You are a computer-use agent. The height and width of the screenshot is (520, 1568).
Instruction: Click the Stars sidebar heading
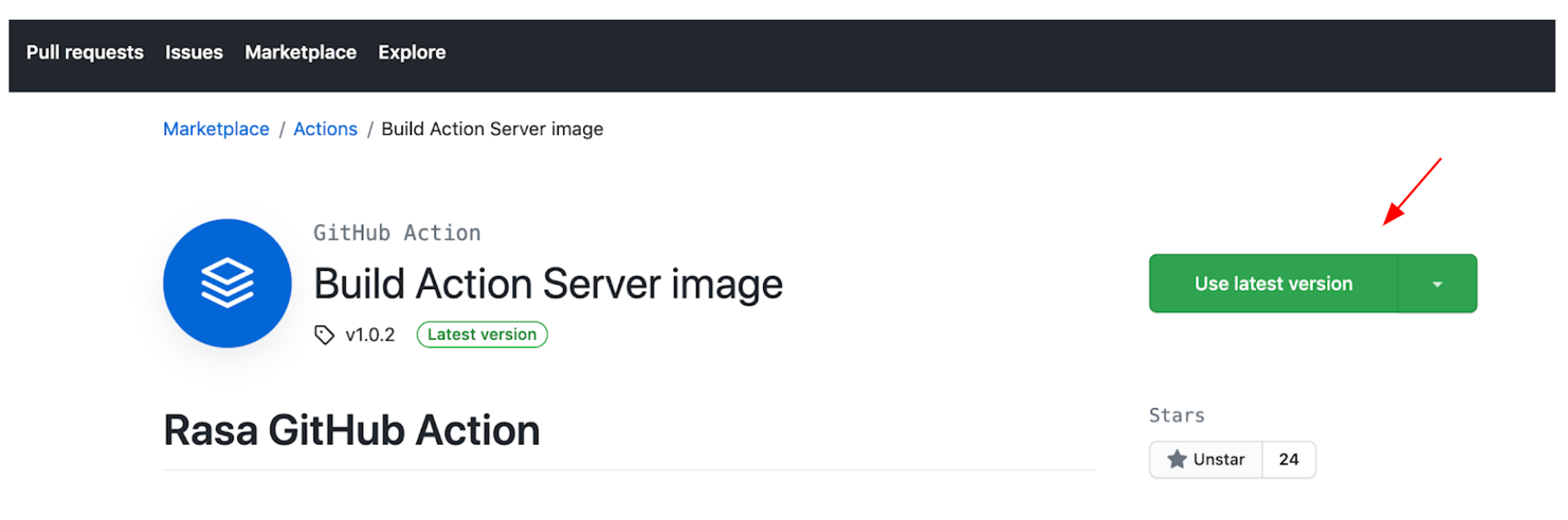(1176, 415)
